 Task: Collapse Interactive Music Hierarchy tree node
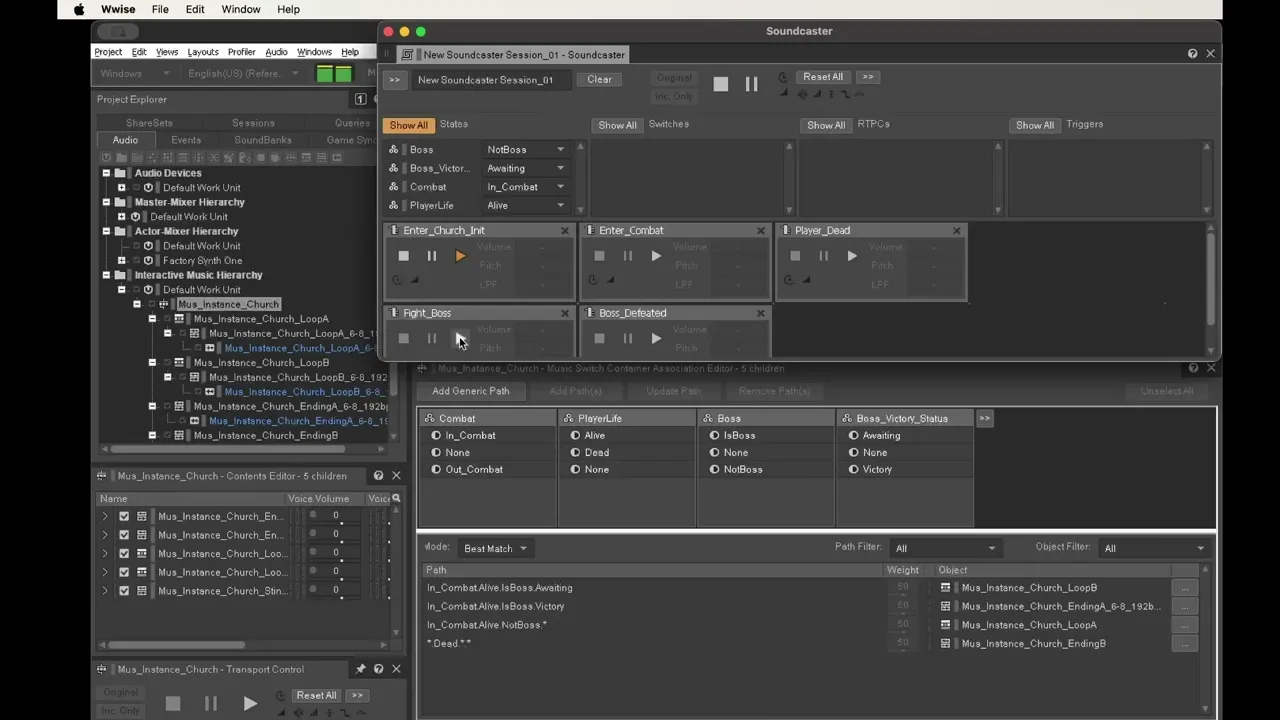(106, 275)
